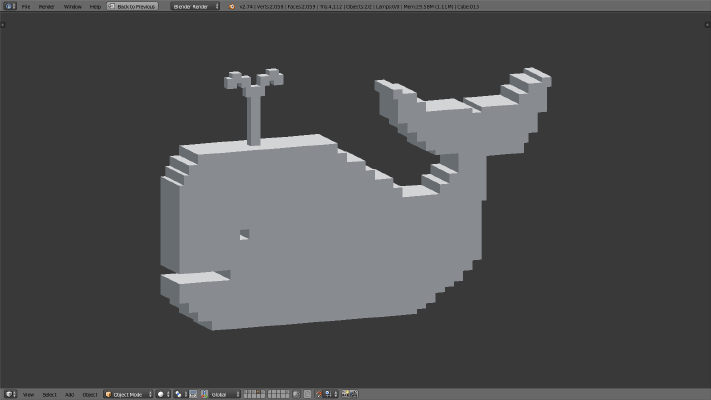Toggle lock camera and layers to scene
This screenshot has height=400, width=711.
(x=297, y=395)
